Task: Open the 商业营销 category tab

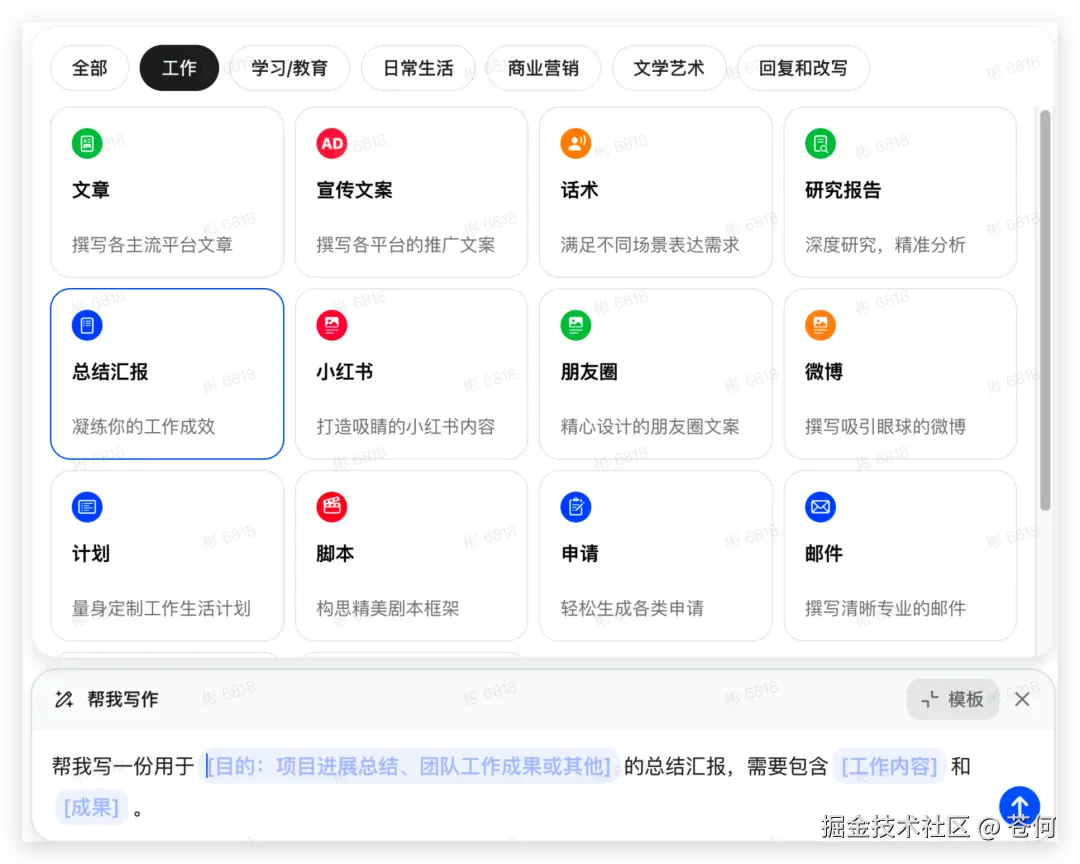Action: coord(544,68)
